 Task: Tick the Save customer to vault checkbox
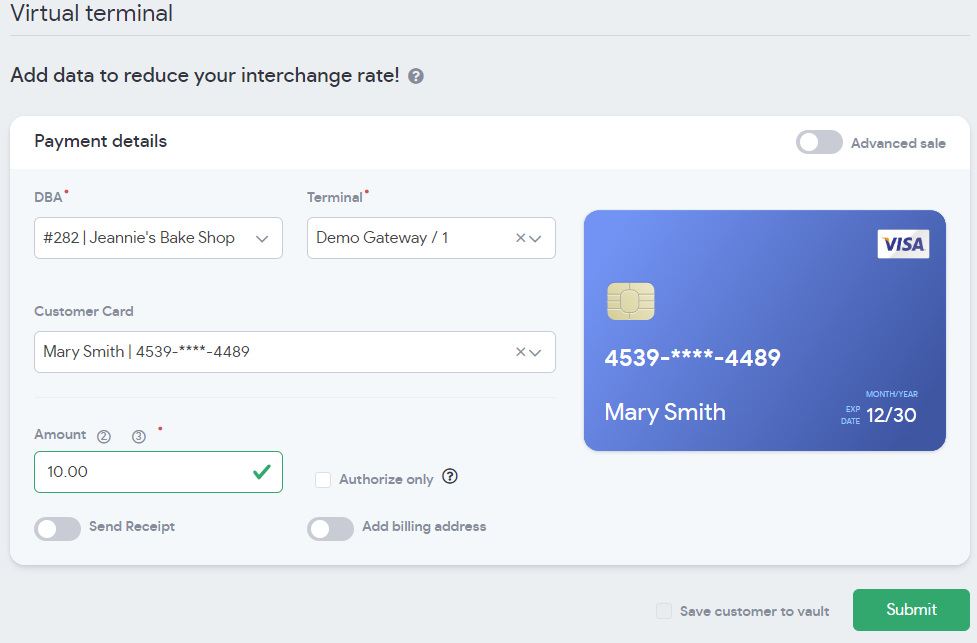click(x=664, y=611)
